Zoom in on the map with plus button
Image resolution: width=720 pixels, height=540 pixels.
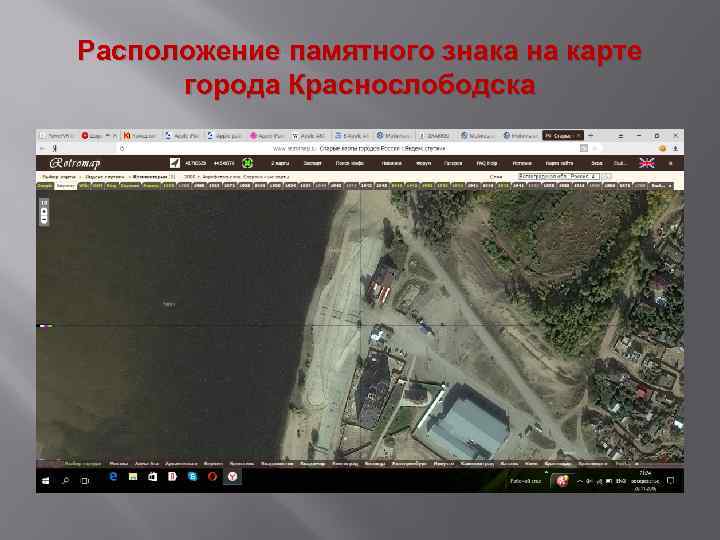coord(44,212)
